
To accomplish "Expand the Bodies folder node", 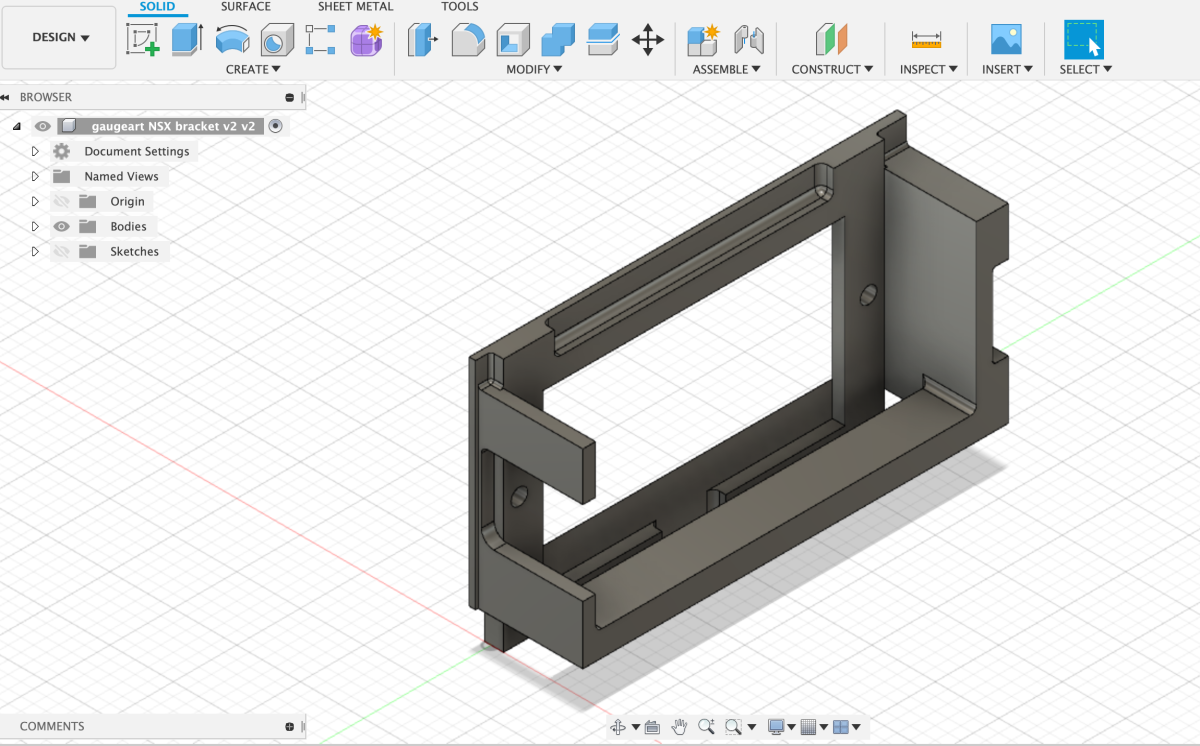I will click(35, 226).
